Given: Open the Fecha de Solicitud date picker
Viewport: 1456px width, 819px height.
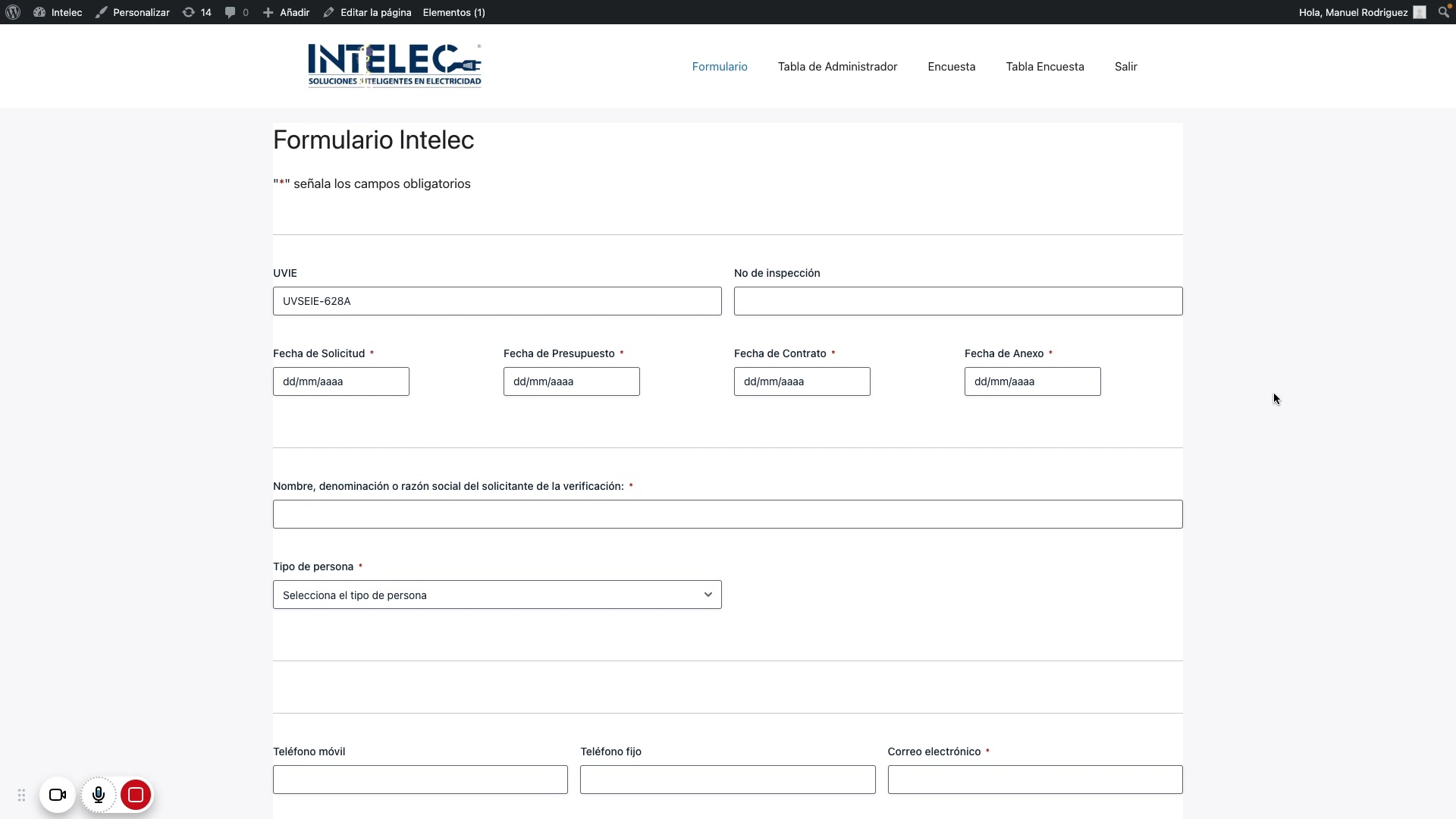Looking at the screenshot, I should [x=340, y=381].
